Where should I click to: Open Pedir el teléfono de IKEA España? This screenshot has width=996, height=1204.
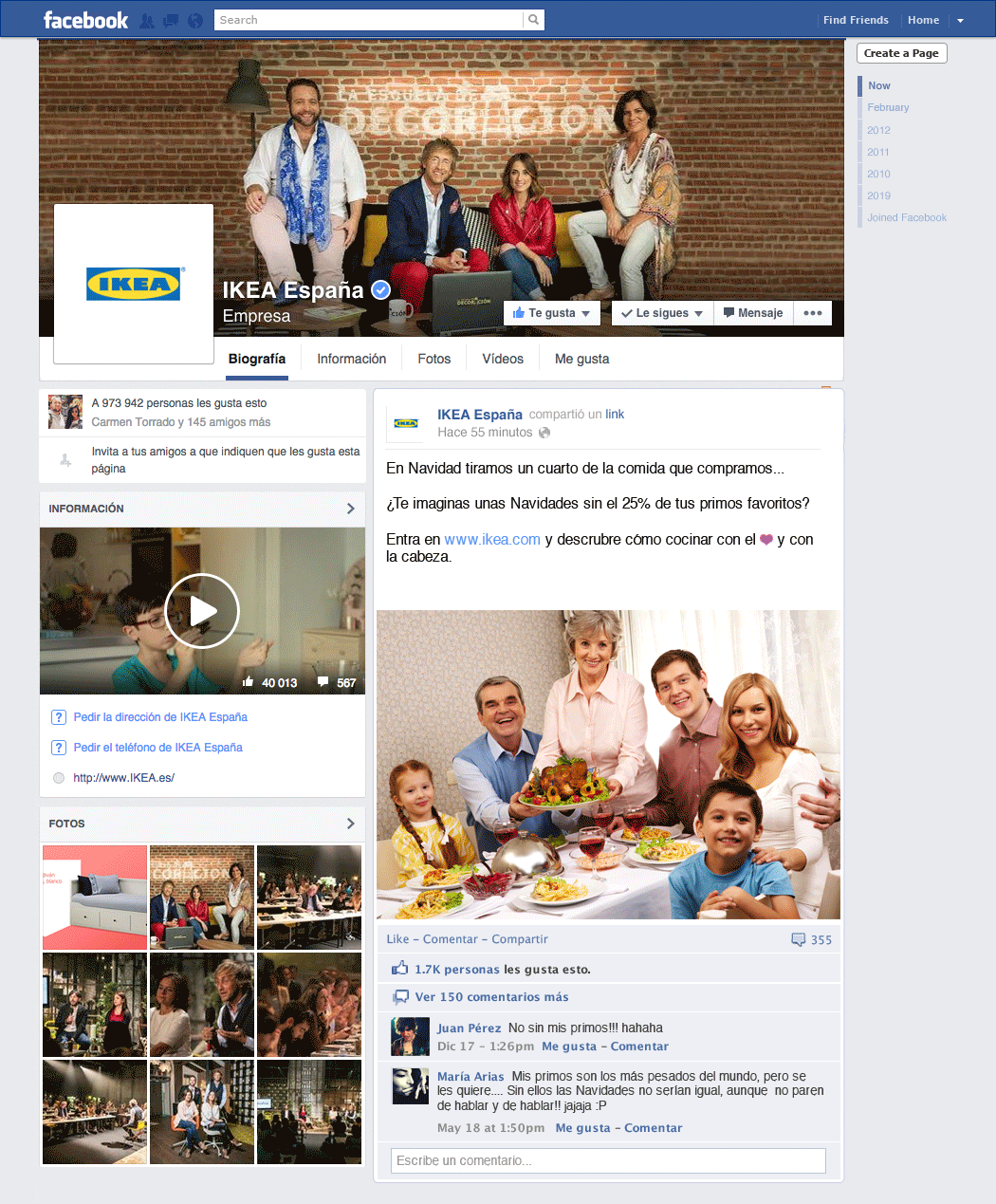[x=158, y=748]
